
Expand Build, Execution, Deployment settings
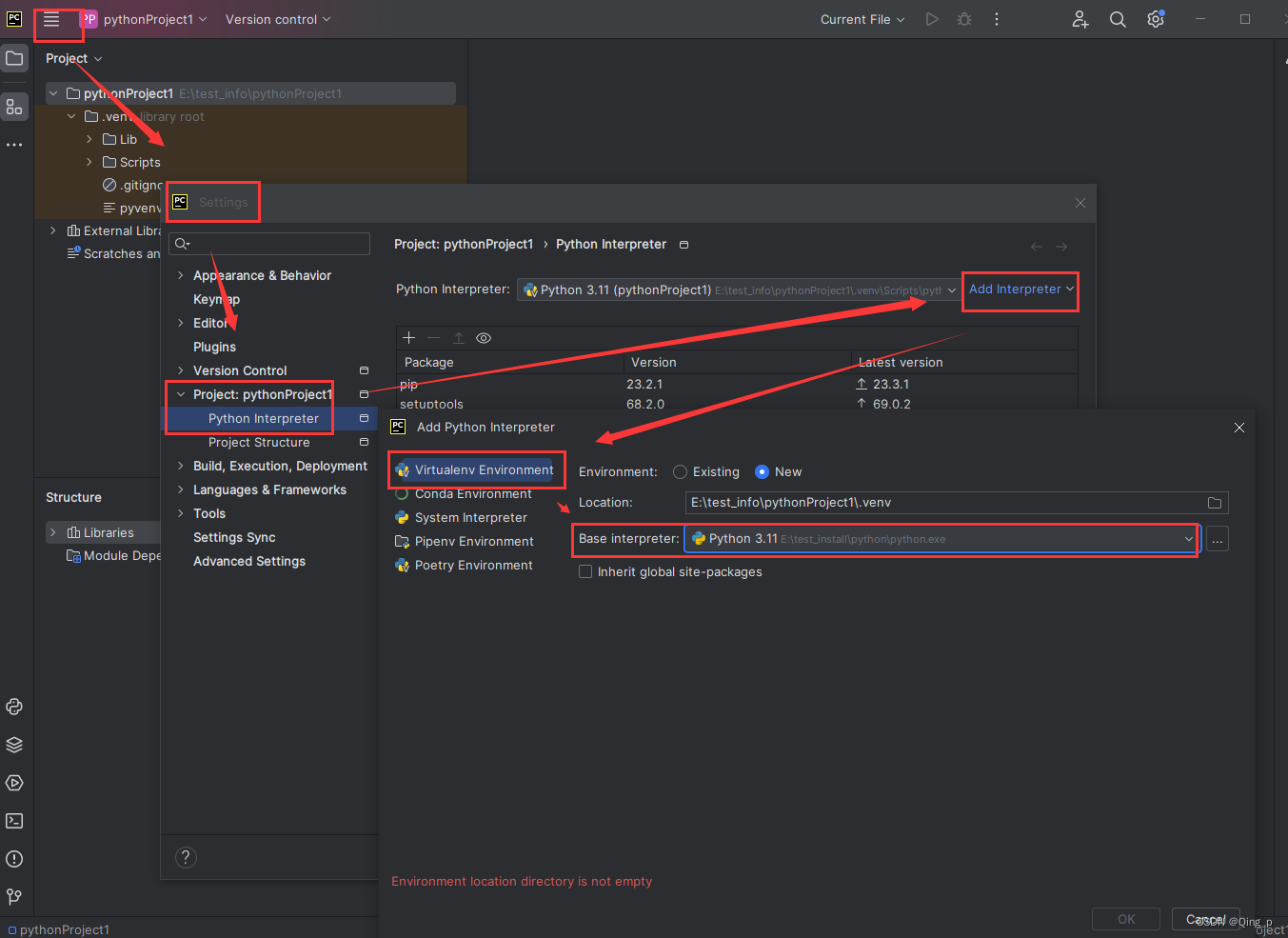[181, 466]
